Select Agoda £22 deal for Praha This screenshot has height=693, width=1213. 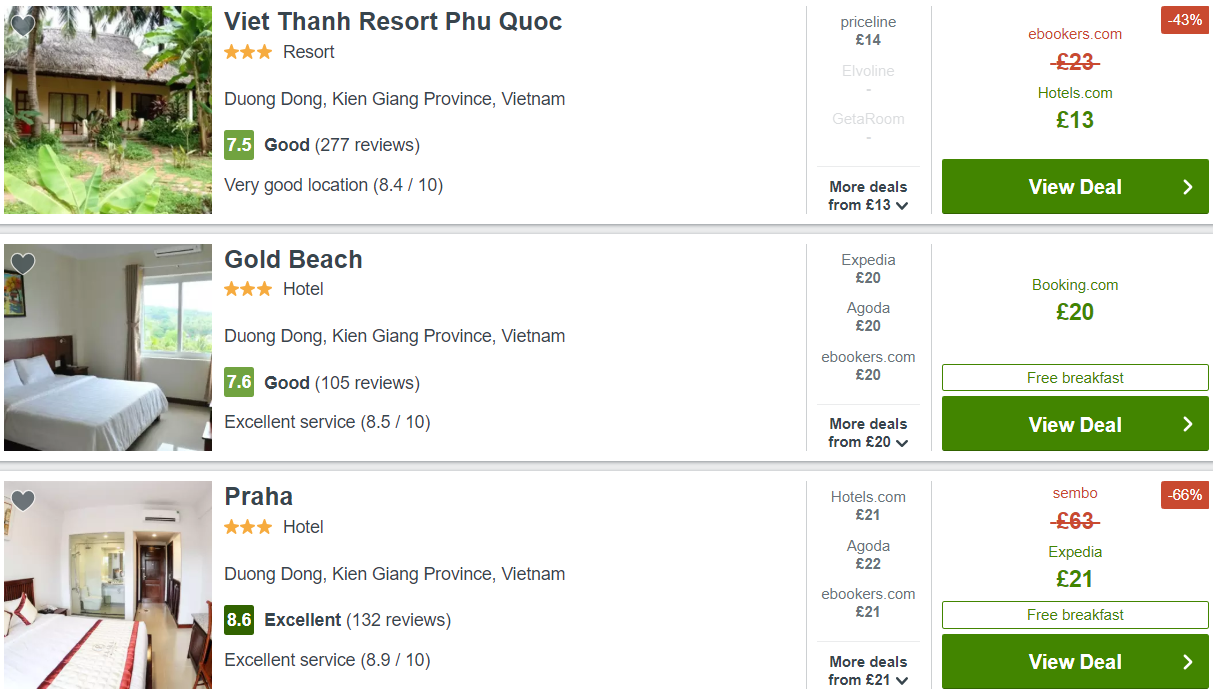(868, 555)
